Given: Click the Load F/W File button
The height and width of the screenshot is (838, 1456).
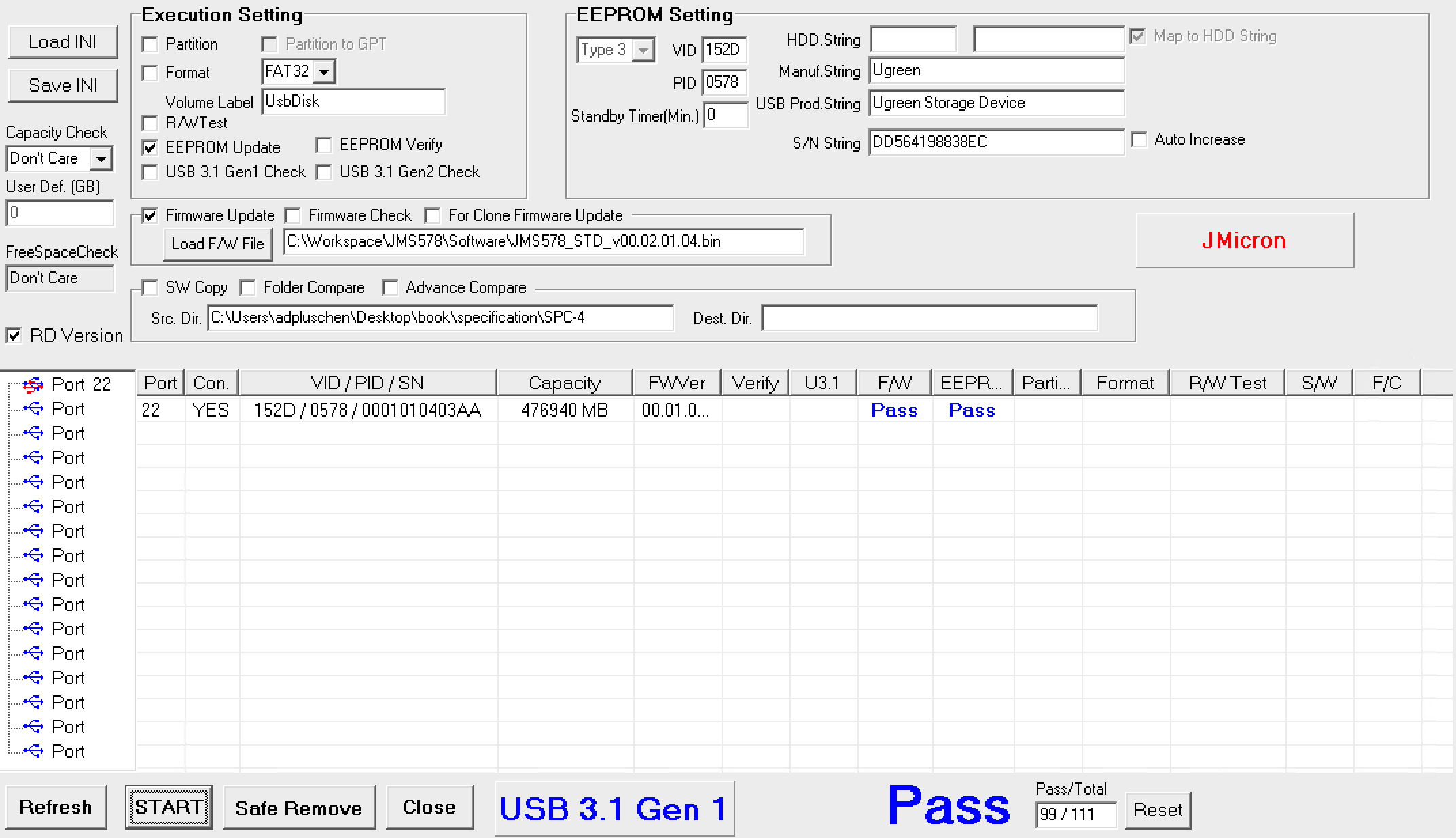Looking at the screenshot, I should [x=217, y=244].
